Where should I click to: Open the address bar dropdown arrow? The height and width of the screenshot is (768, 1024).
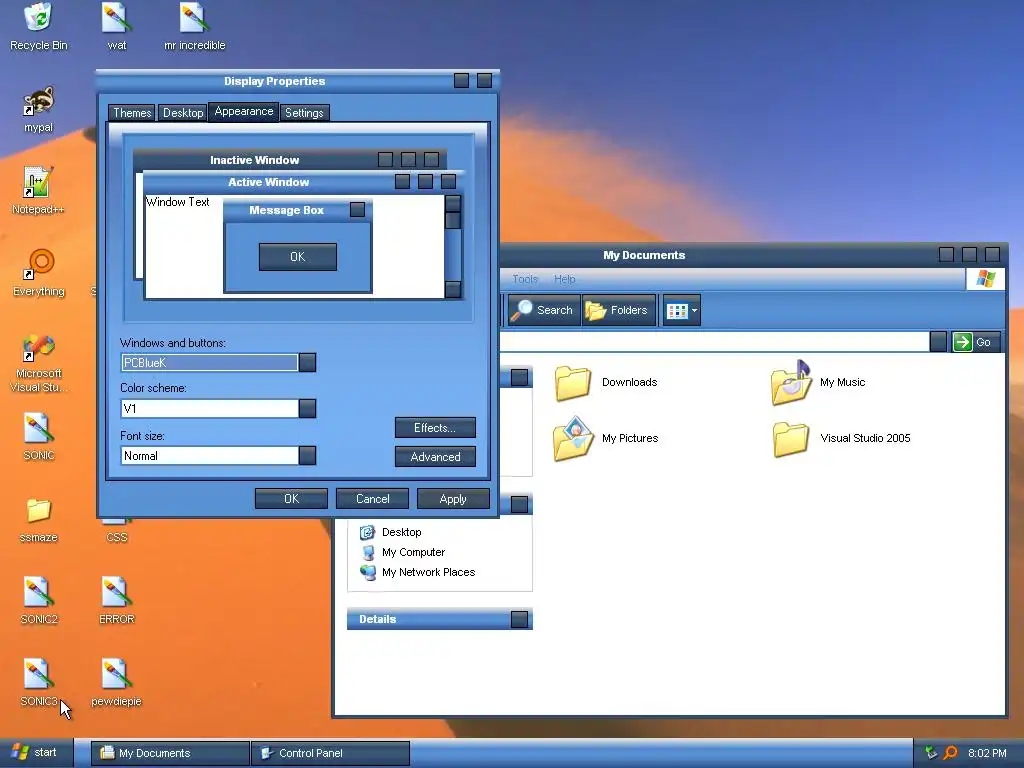[938, 342]
